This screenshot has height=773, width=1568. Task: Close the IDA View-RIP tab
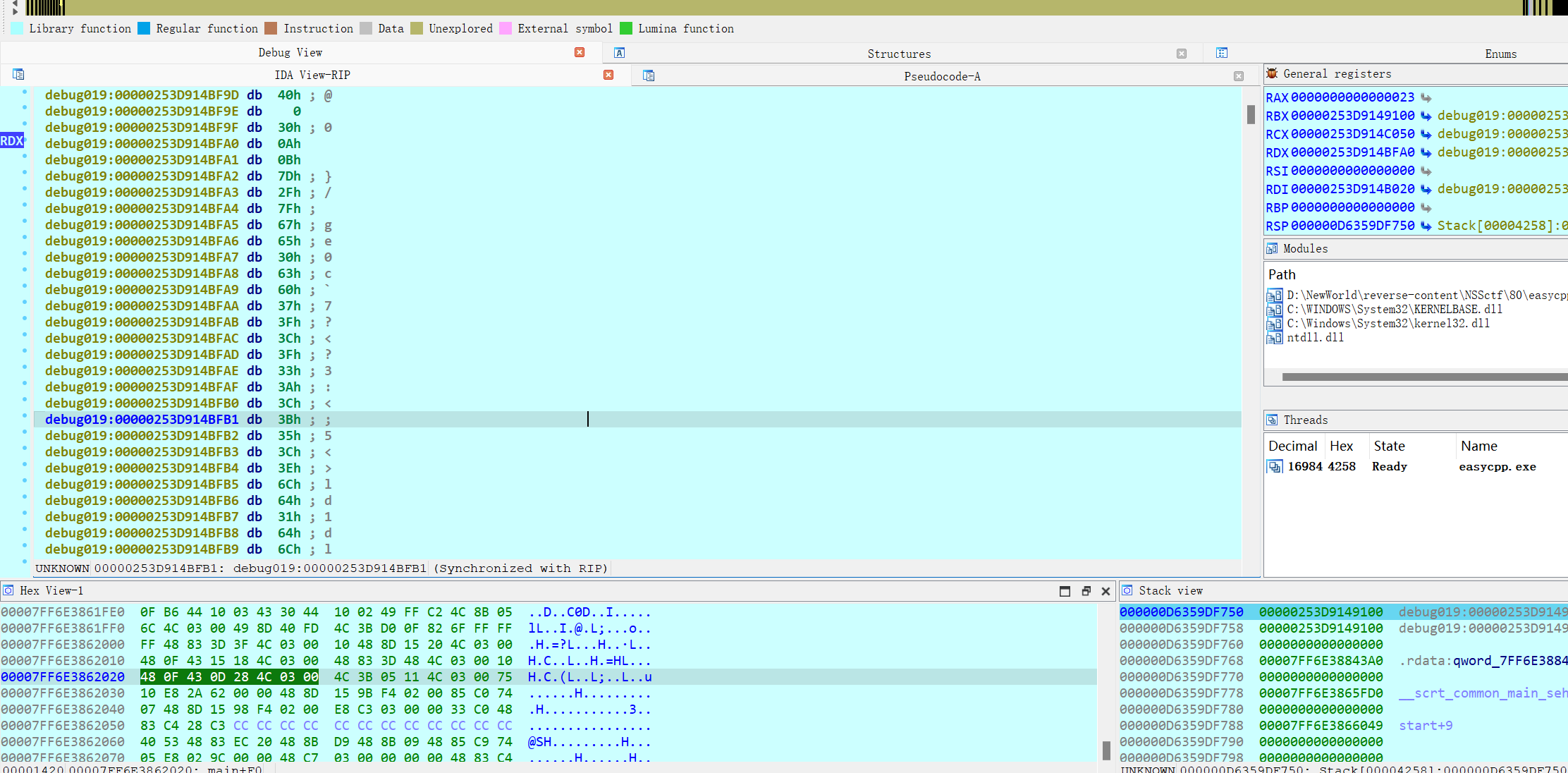click(x=608, y=75)
